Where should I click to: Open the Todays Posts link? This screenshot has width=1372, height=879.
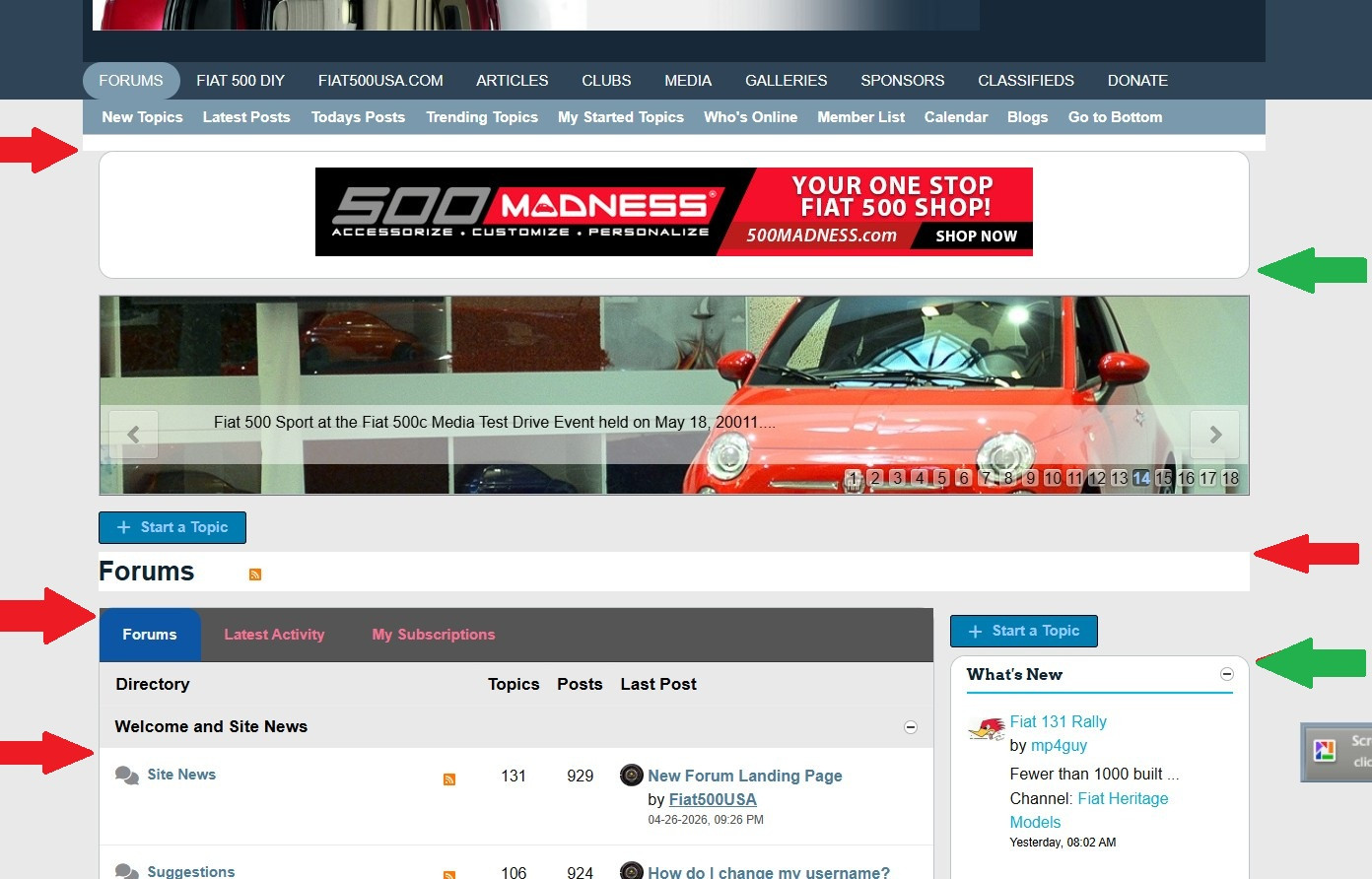tap(358, 117)
